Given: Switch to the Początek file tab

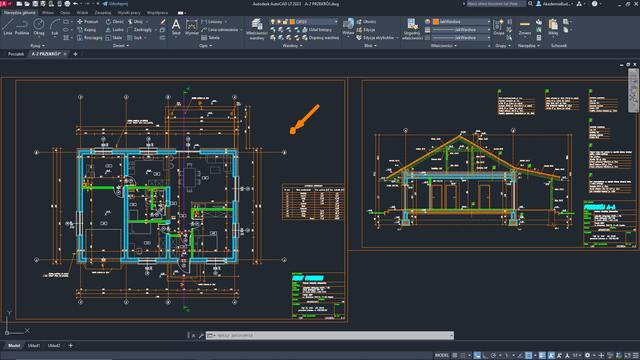Looking at the screenshot, I should (16, 54).
